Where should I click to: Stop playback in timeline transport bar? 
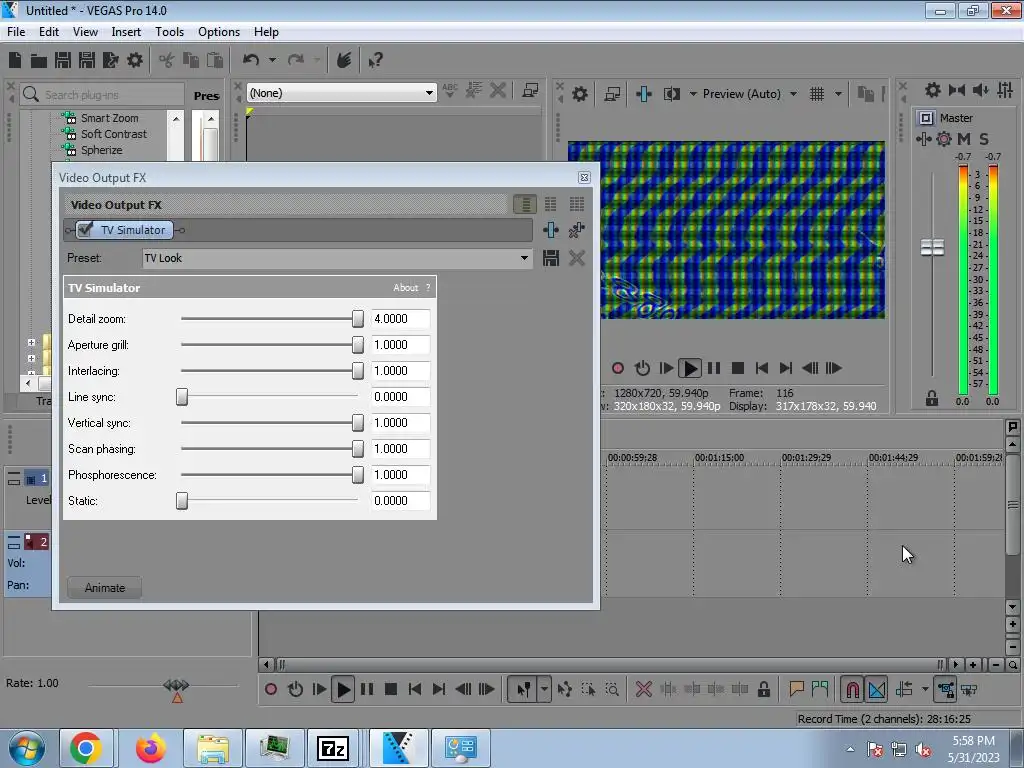[x=391, y=689]
